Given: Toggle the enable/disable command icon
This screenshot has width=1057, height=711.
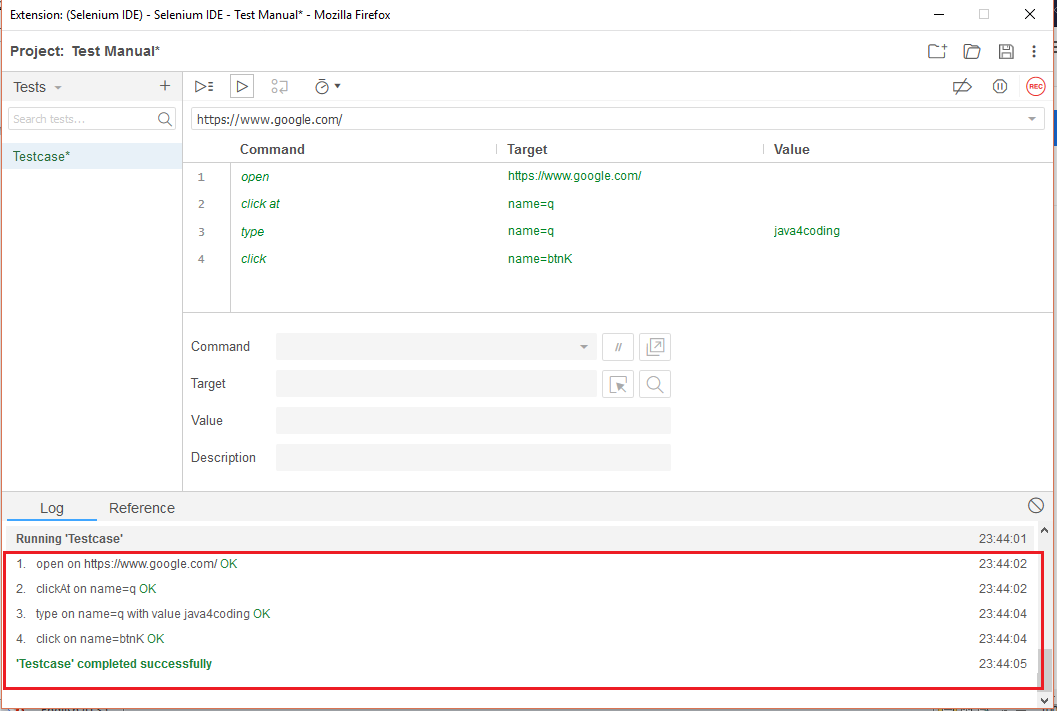Looking at the screenshot, I should click(617, 347).
